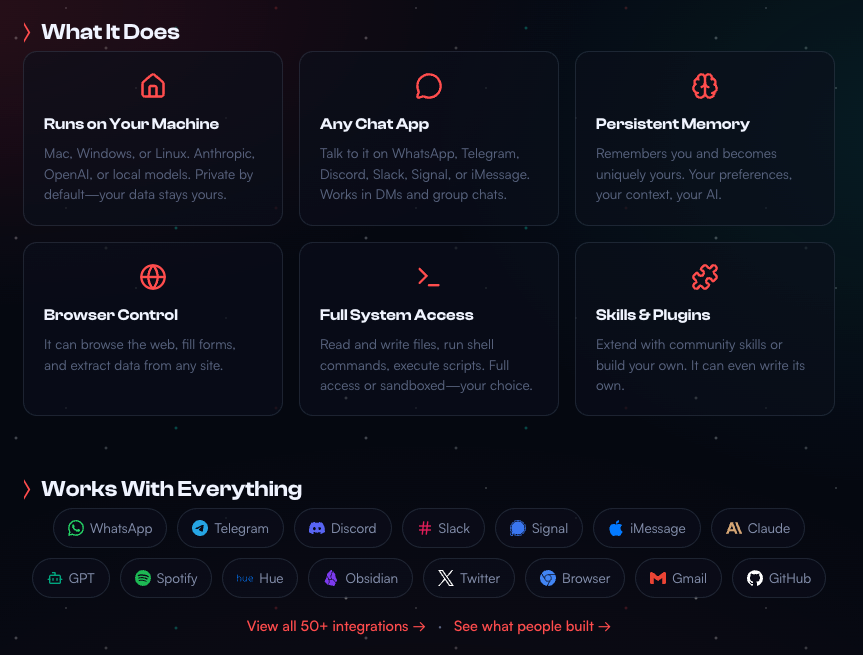Select the WhatsApp integration chip
Screen dimensions: 863x655
[x=110, y=528]
